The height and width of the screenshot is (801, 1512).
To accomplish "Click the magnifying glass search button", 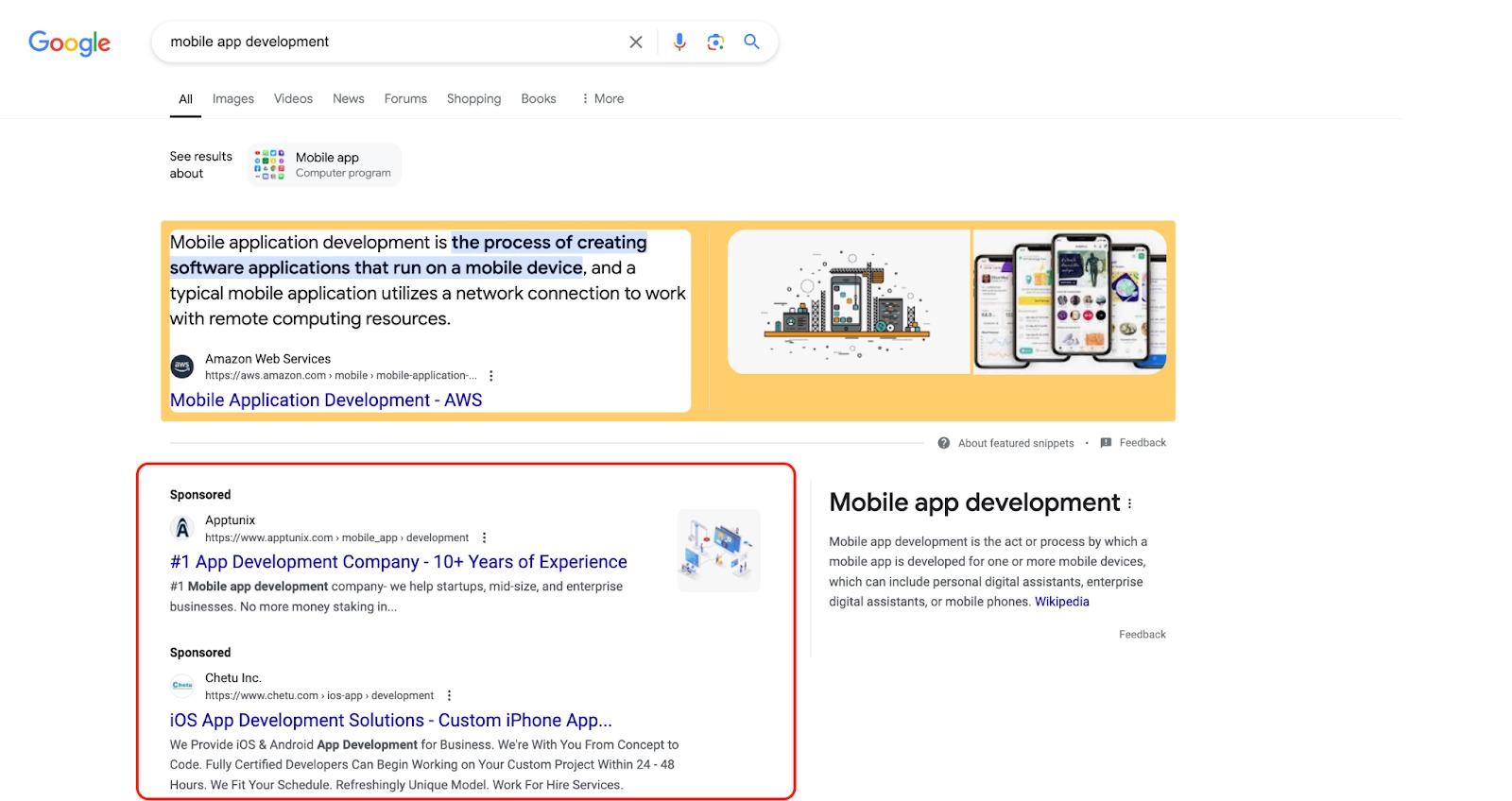I will click(x=751, y=42).
